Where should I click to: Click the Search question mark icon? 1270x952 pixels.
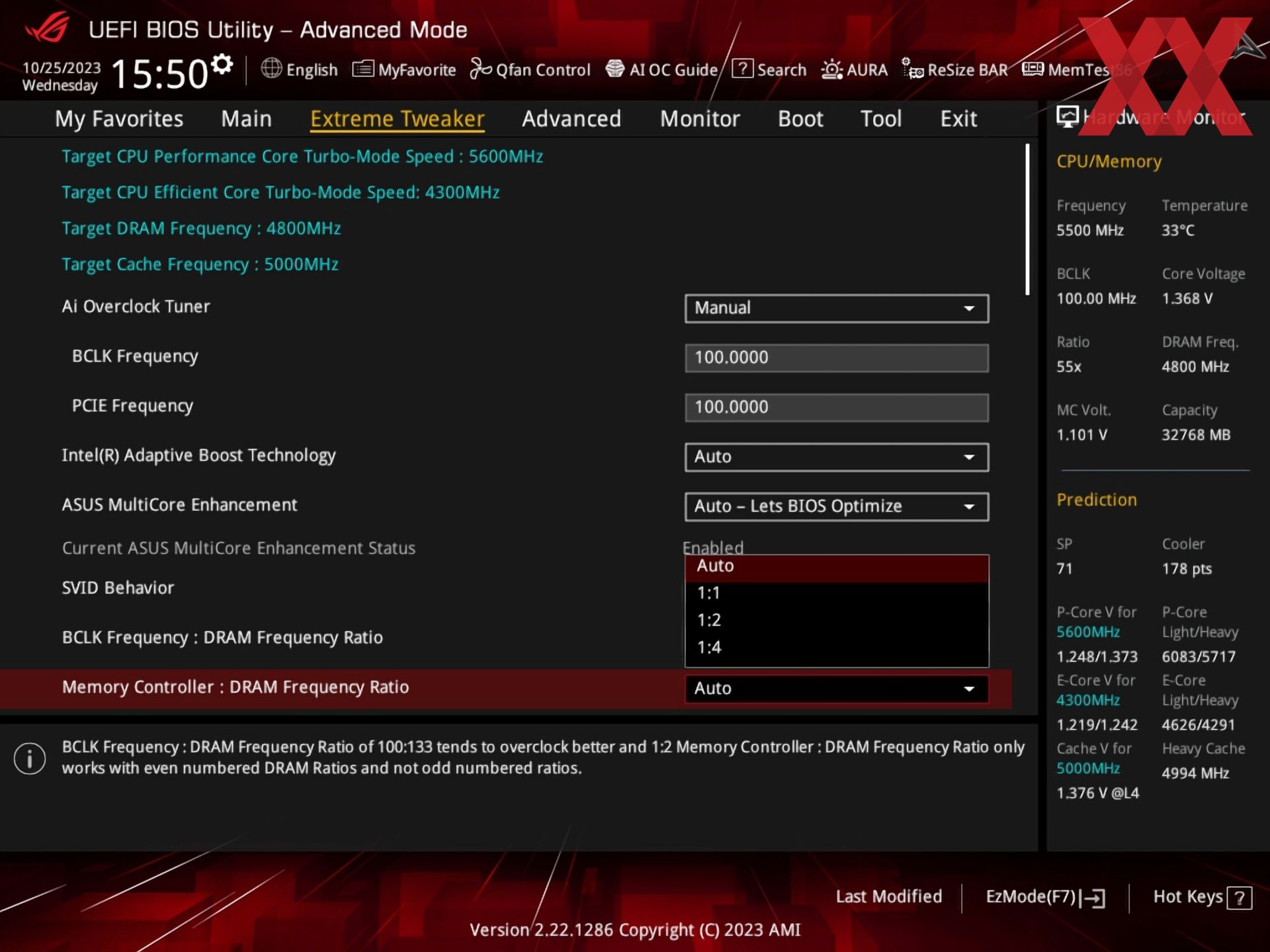pyautogui.click(x=743, y=69)
